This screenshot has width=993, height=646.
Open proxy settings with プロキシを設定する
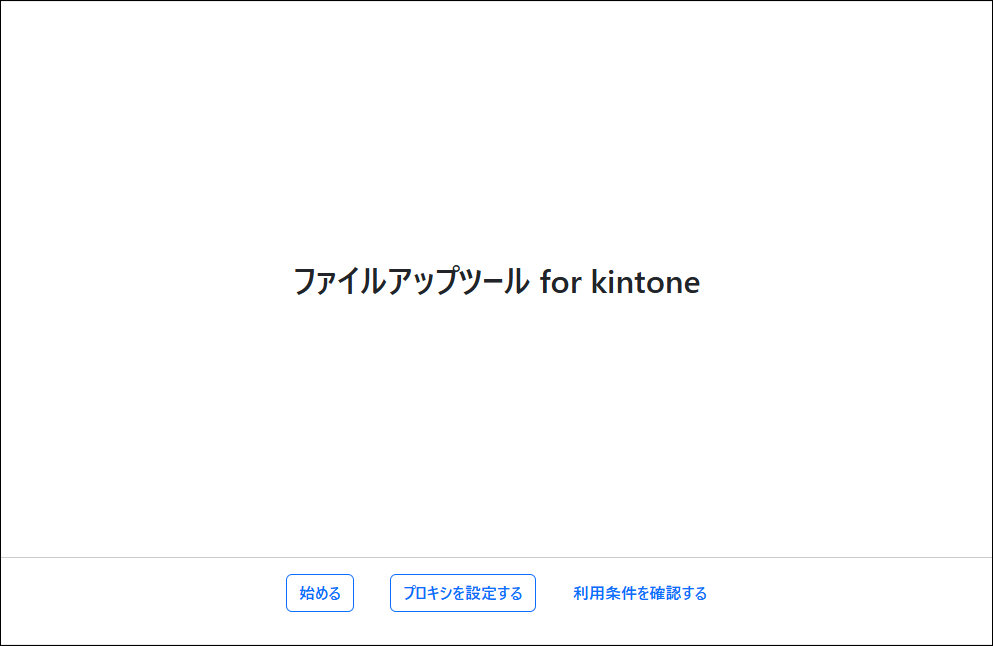tap(462, 593)
